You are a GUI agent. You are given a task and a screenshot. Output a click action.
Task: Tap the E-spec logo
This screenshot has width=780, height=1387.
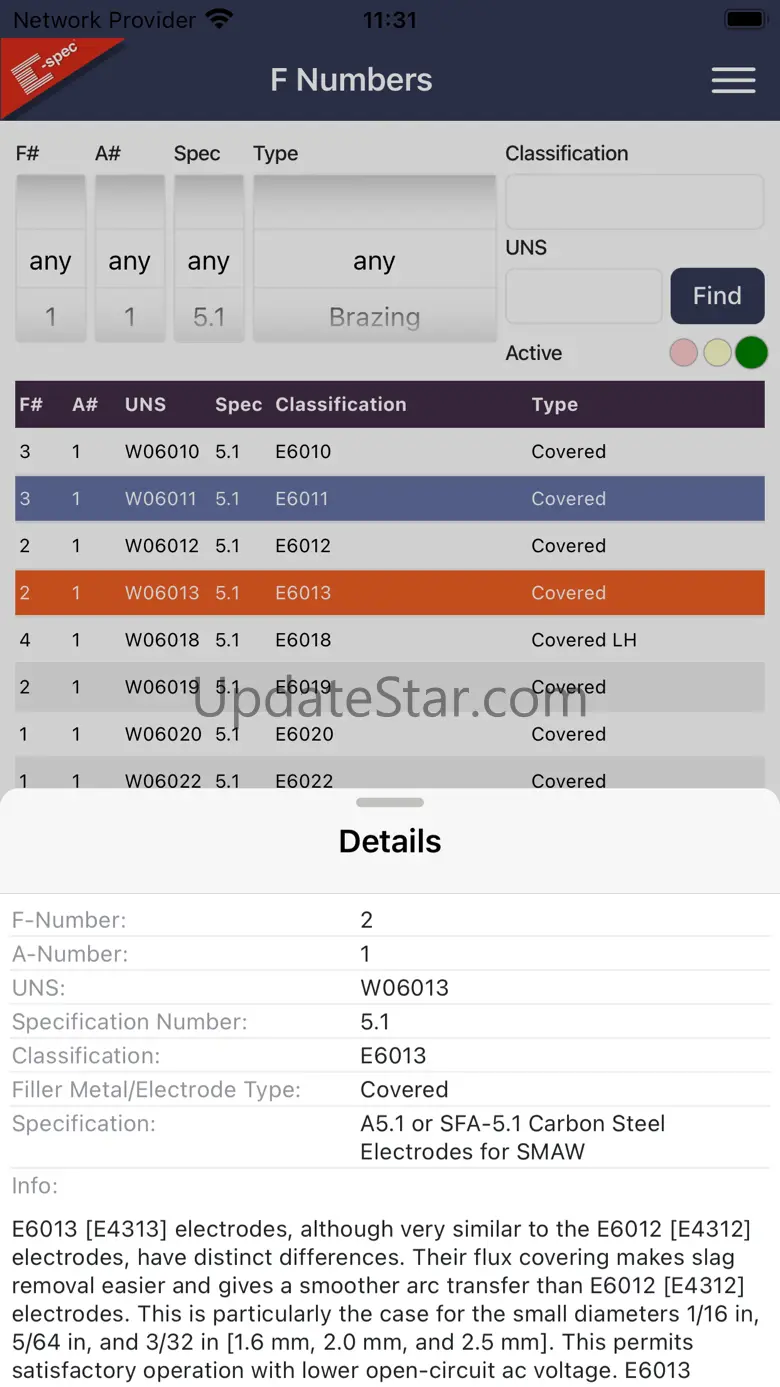(x=50, y=72)
